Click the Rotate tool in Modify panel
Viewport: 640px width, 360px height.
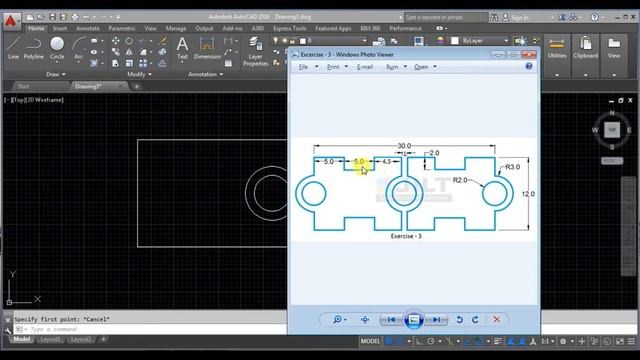[129, 41]
